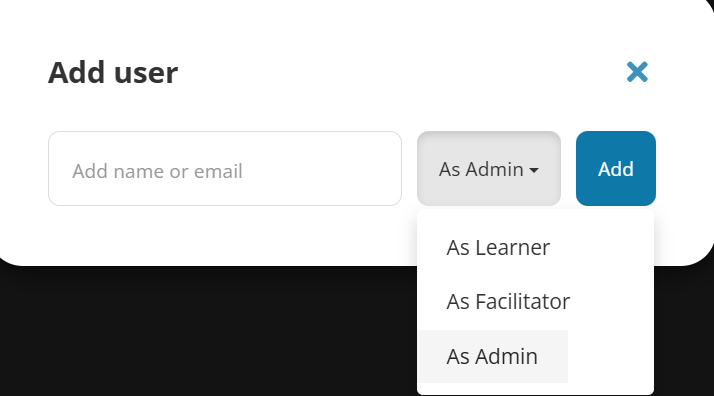Click inside the name or email textbox
This screenshot has height=396, width=714.
[x=225, y=168]
